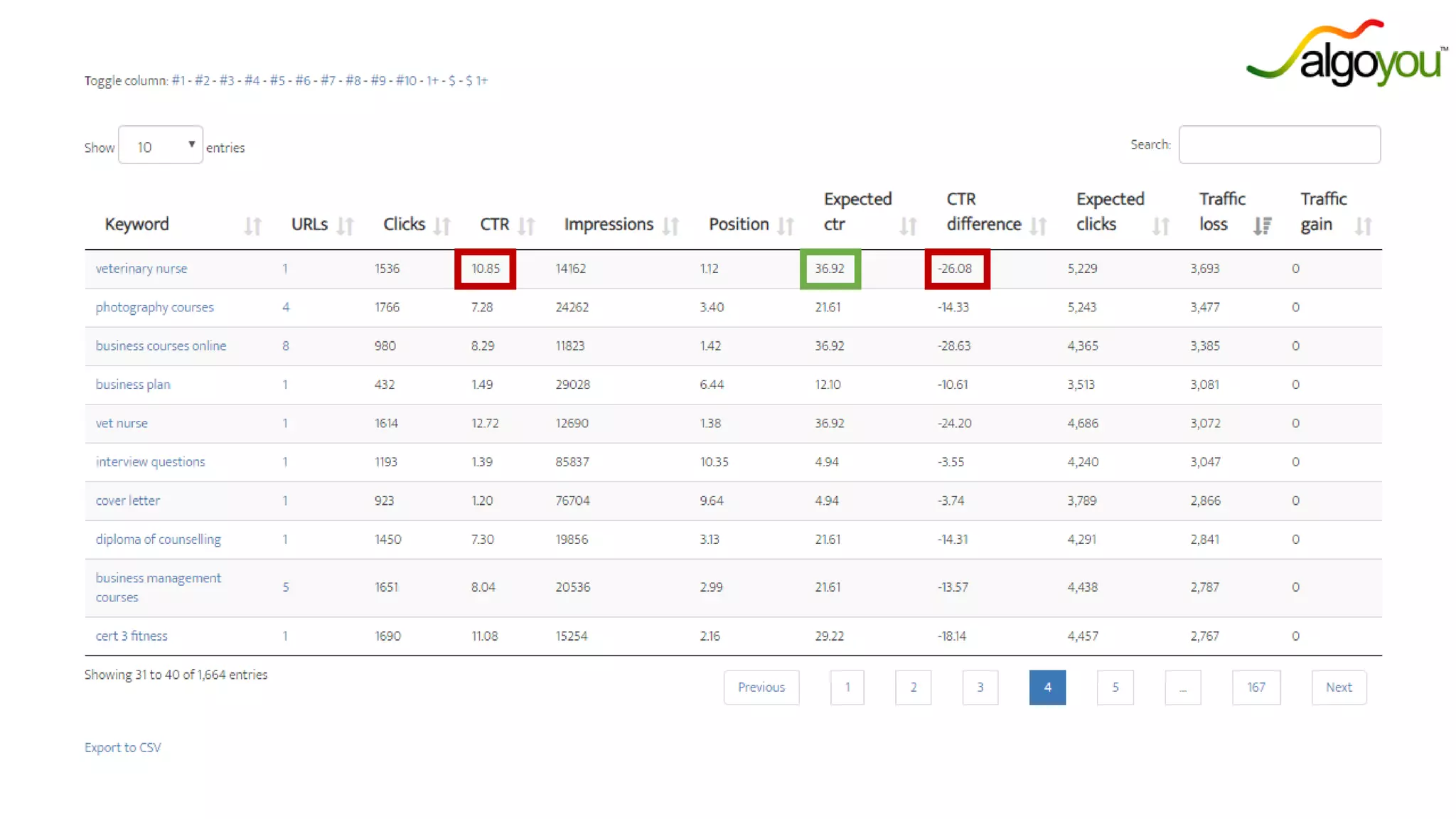1456x819 pixels.
Task: Click the Traffic loss descending sort icon
Action: pyautogui.click(x=1262, y=226)
